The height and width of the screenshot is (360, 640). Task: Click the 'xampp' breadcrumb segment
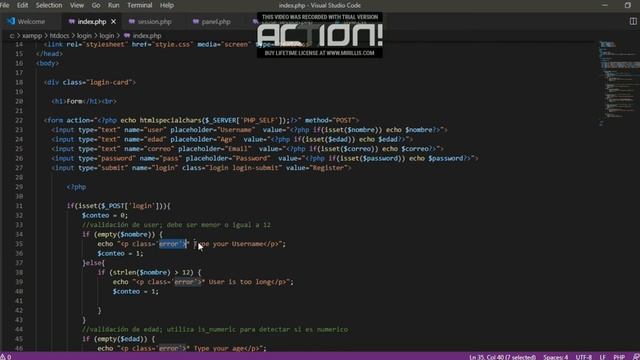[32, 36]
